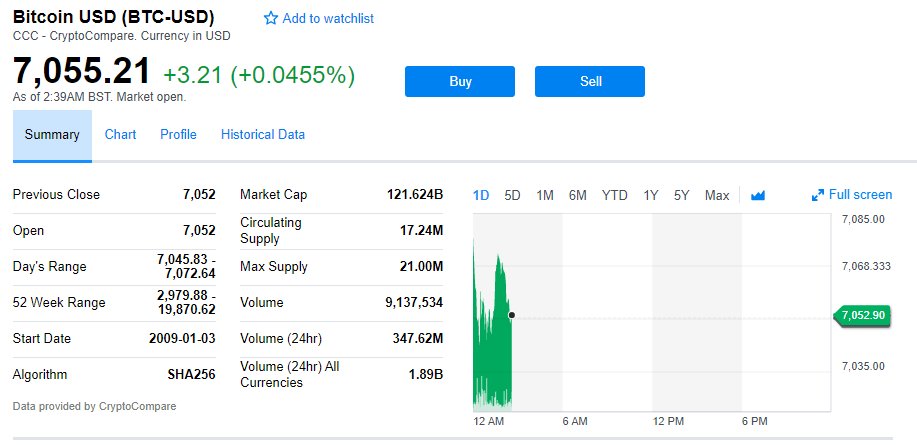Select the 5D chart range
Screen dimensions: 917x445
pos(512,195)
